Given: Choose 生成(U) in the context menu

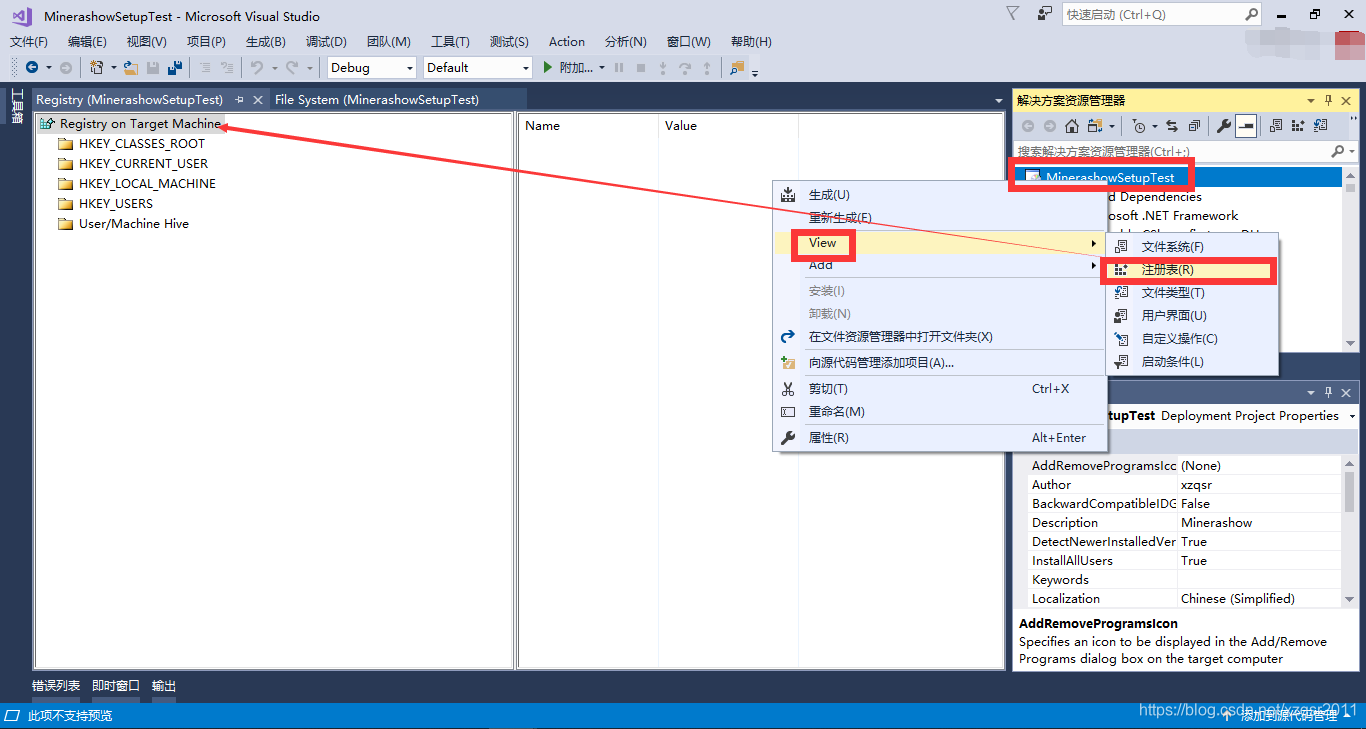Looking at the screenshot, I should click(x=940, y=195).
